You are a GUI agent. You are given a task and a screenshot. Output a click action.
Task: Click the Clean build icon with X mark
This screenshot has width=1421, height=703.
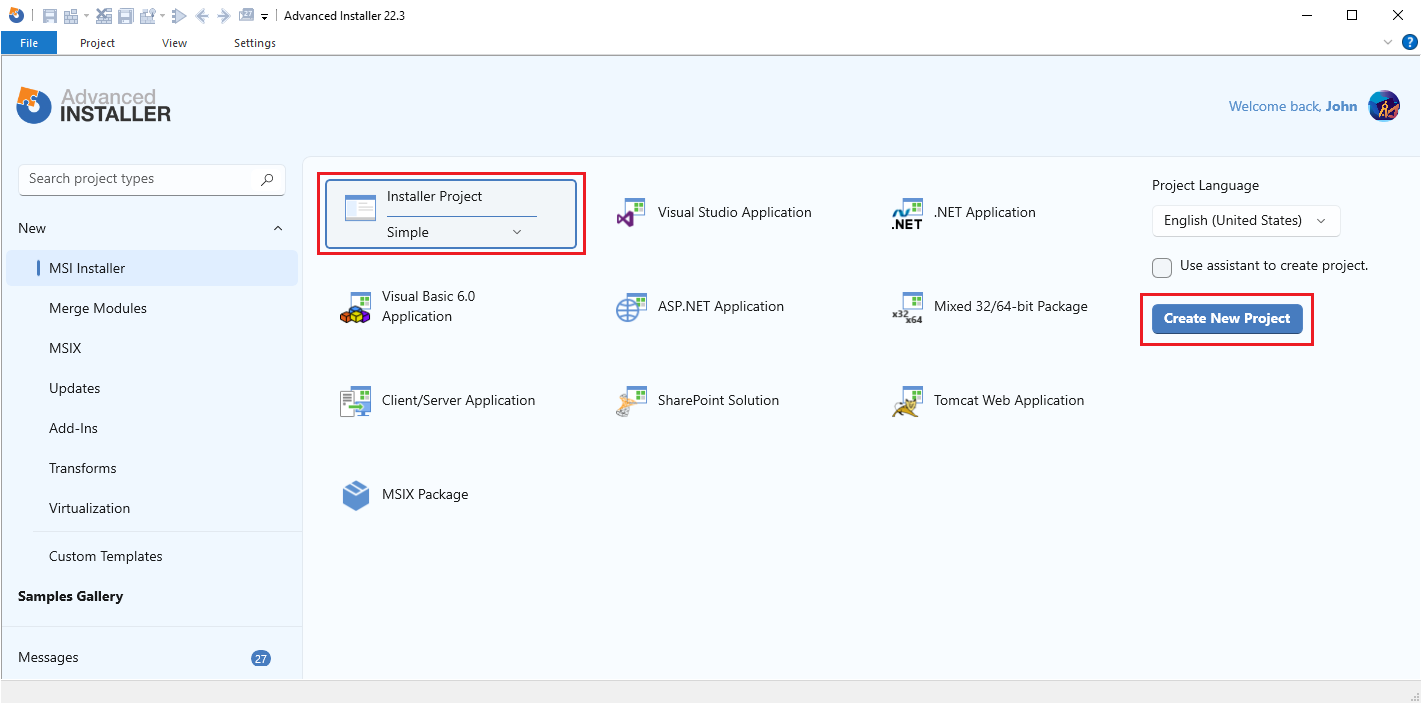point(104,16)
